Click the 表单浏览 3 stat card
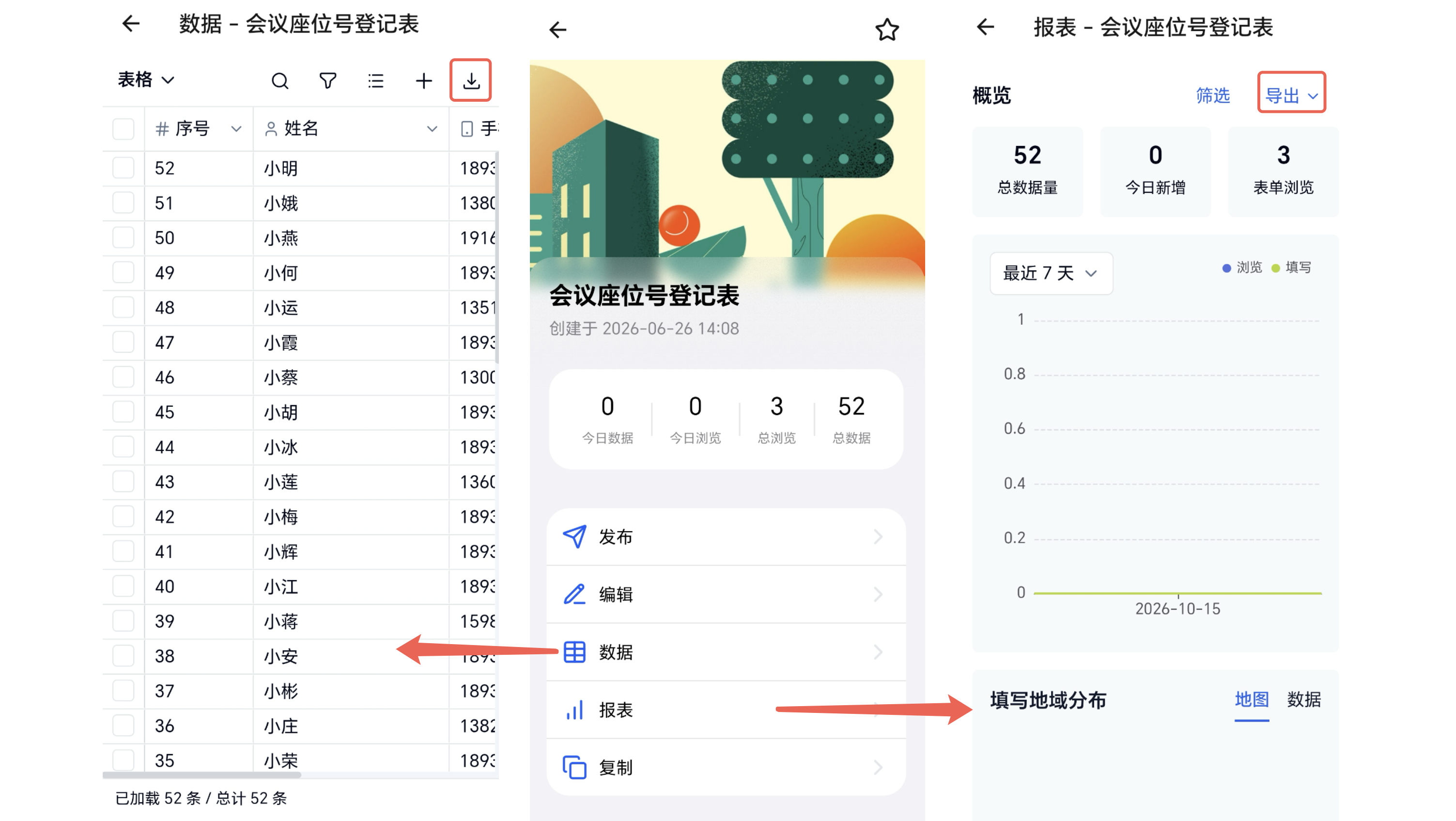This screenshot has height=821, width=1456. click(1283, 172)
